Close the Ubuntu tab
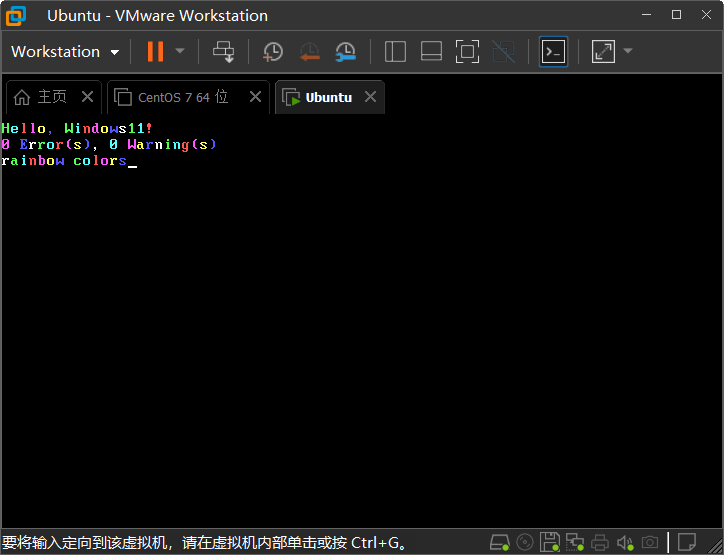The image size is (724, 555). coord(370,97)
